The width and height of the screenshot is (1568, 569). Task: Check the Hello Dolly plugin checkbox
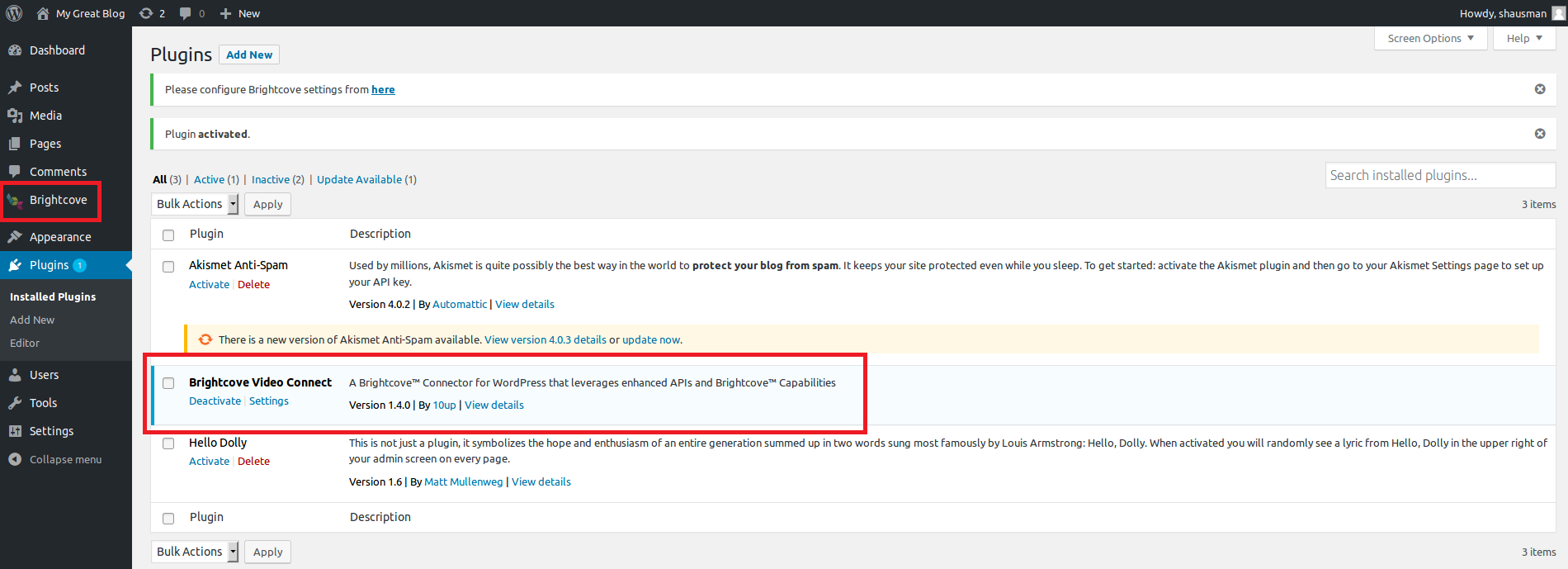pos(168,443)
